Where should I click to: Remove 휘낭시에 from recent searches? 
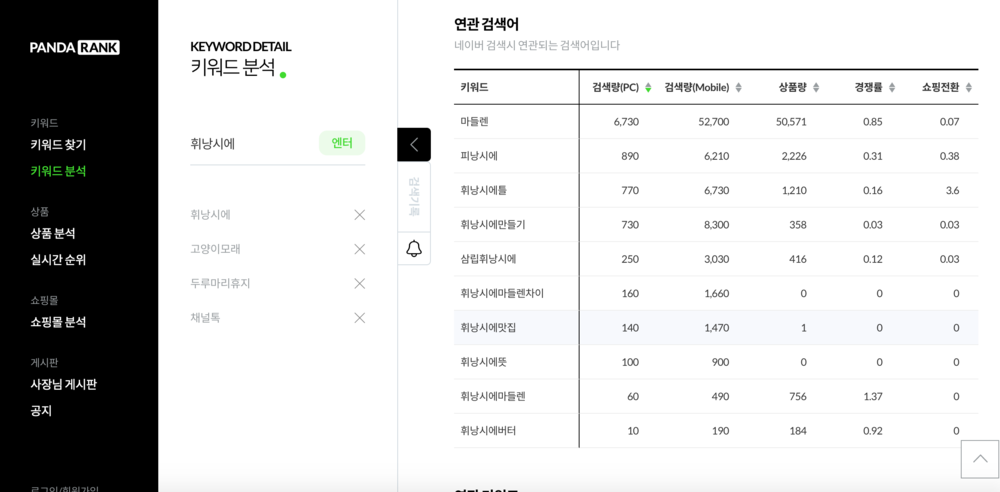(360, 215)
